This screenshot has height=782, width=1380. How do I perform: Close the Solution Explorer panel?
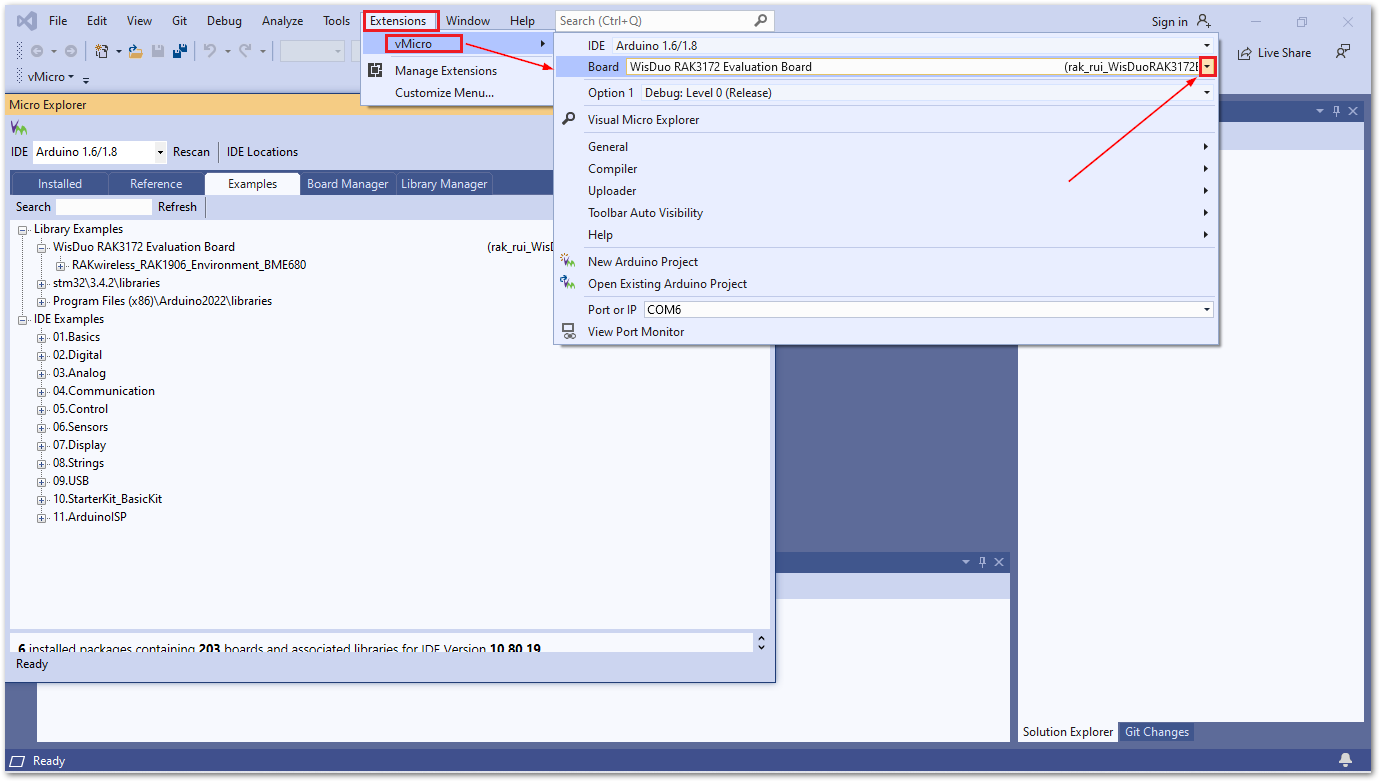coord(1353,111)
